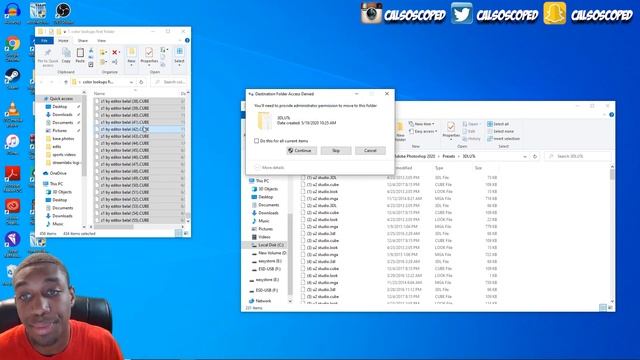Click Select none in the 3DLUTs window
Viewport: 640px width, 360px height.
tap(500, 131)
